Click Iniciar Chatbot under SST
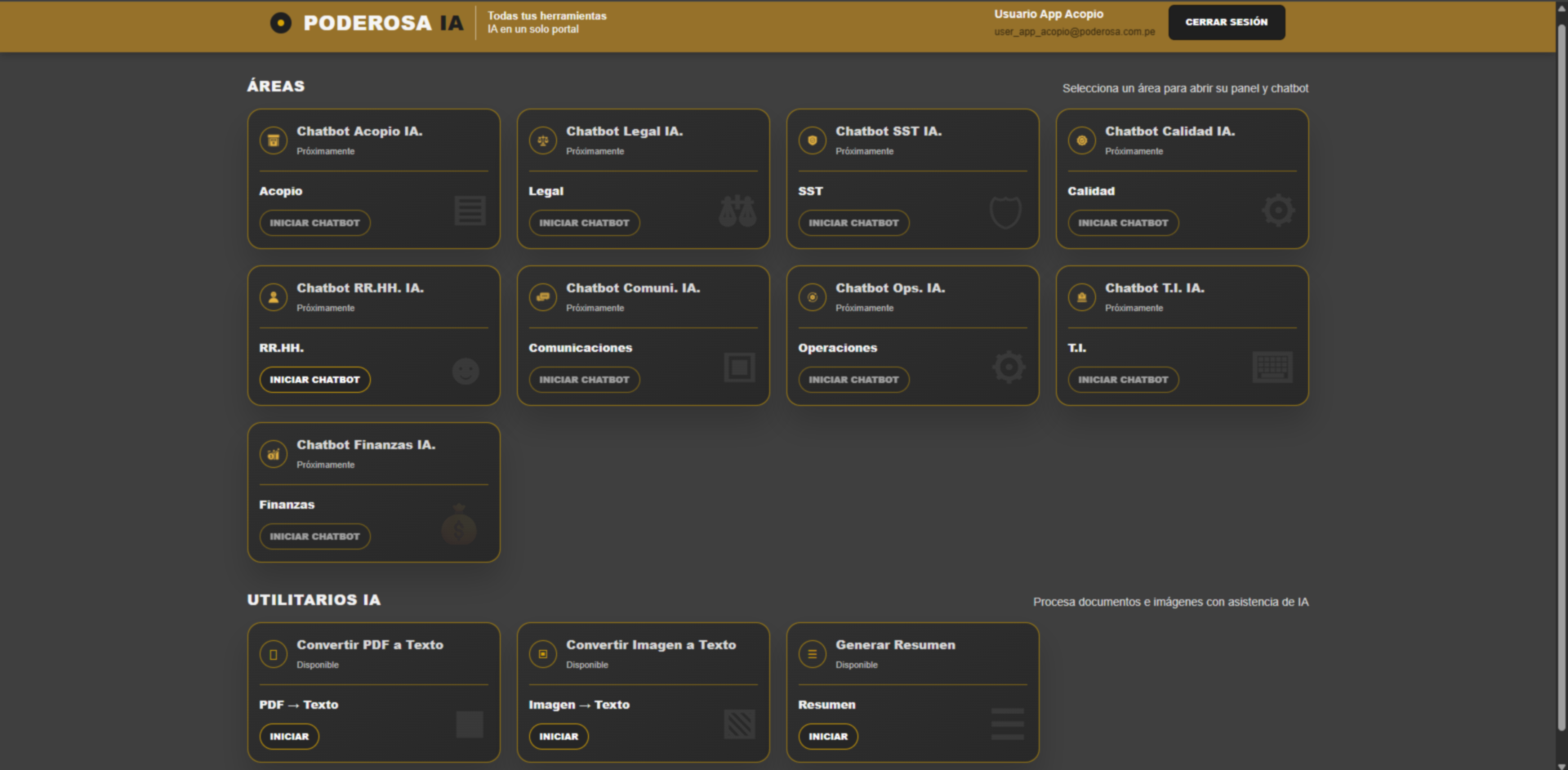 click(x=854, y=223)
